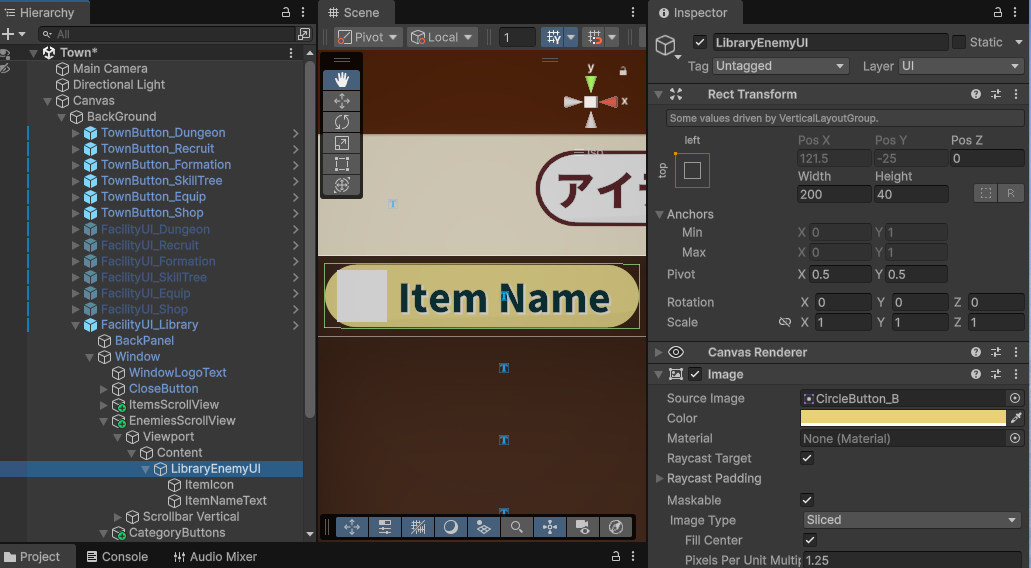
Task: Click the color eyedropper icon
Action: pyautogui.click(x=1016, y=418)
